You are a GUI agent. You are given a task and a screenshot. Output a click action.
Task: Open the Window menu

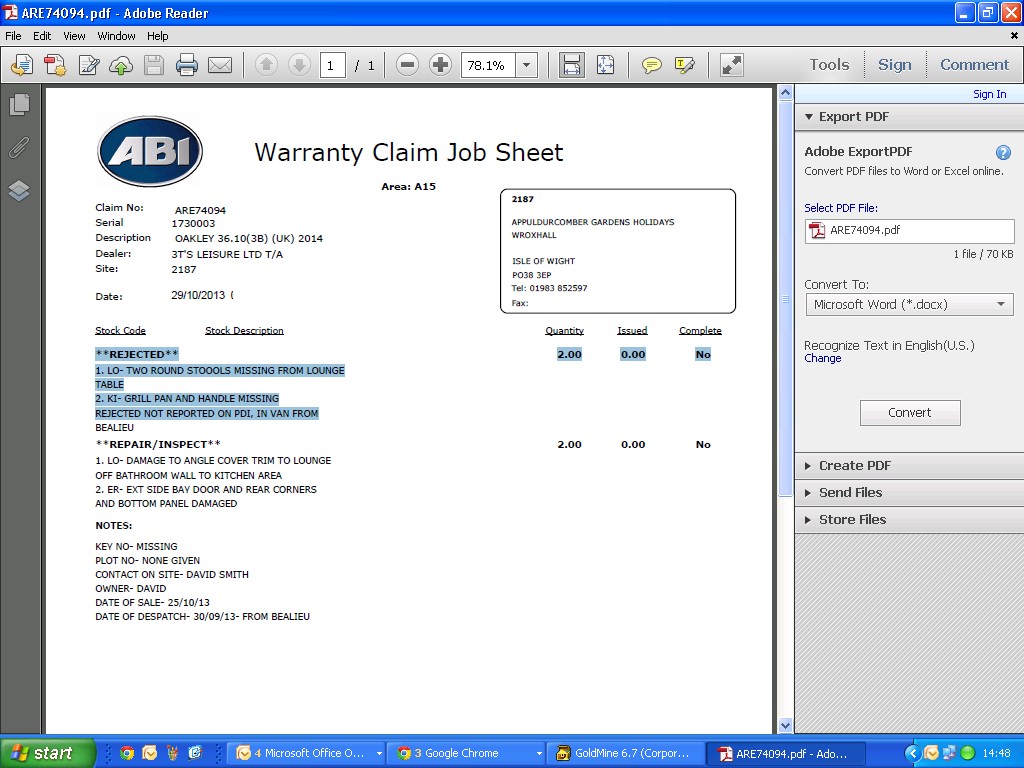click(116, 36)
